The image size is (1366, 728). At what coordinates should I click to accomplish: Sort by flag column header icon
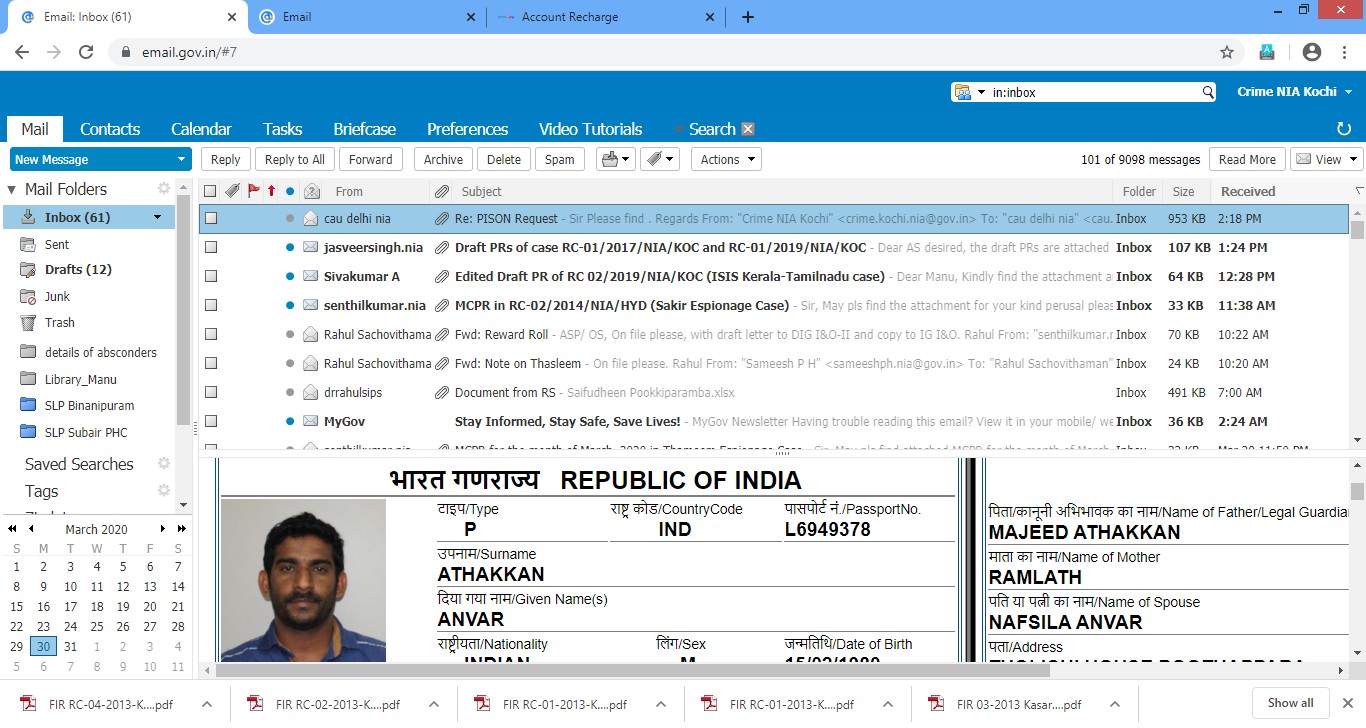tap(253, 191)
